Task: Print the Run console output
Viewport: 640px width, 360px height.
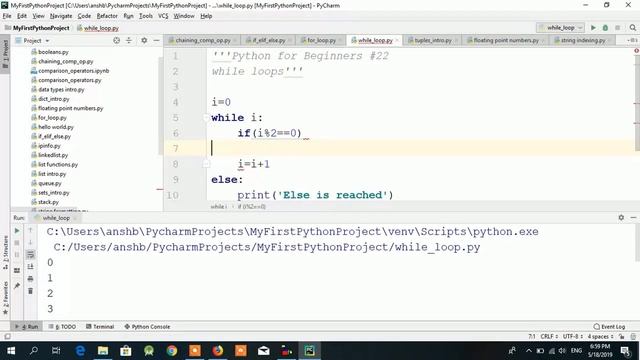Action: (30, 279)
